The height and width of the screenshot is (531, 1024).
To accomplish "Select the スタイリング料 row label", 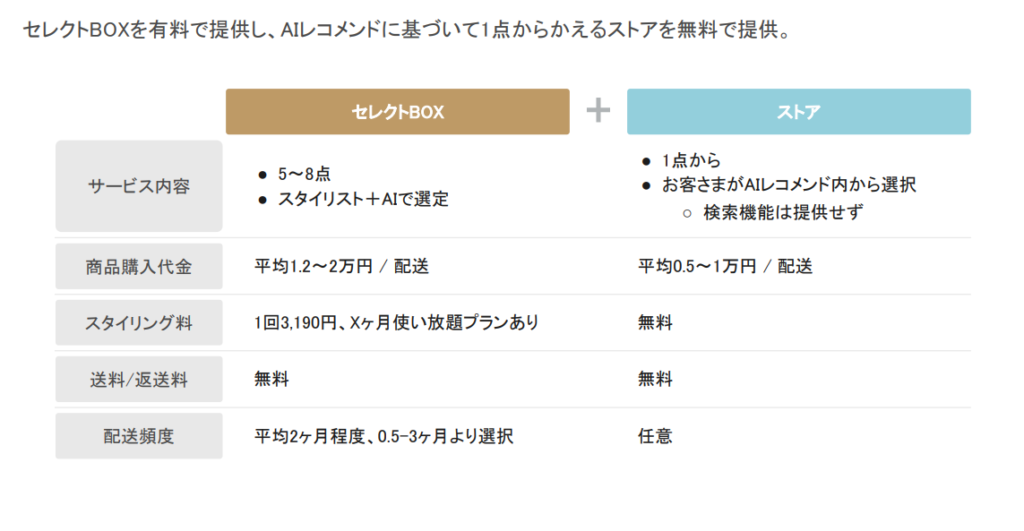I will [x=138, y=322].
